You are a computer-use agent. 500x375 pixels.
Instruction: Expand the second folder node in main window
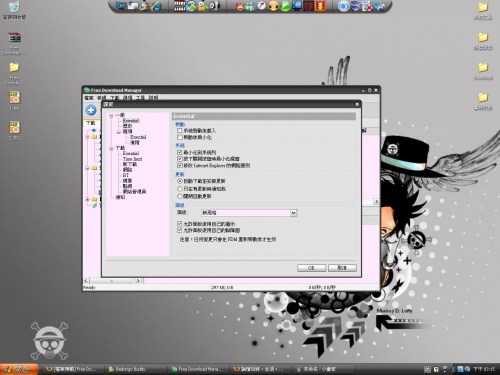point(87,168)
